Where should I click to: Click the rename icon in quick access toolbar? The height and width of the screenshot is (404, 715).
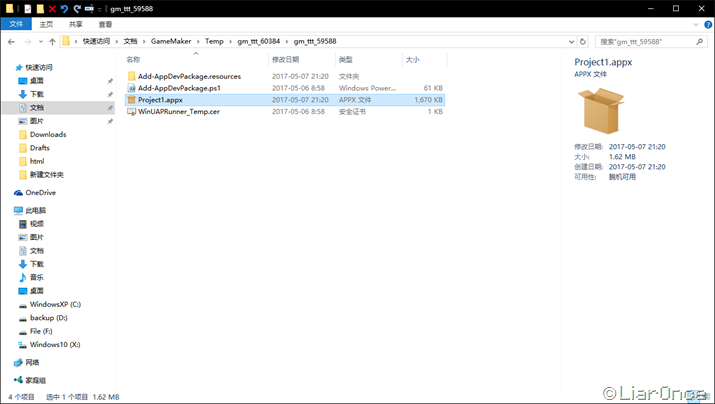click(89, 9)
